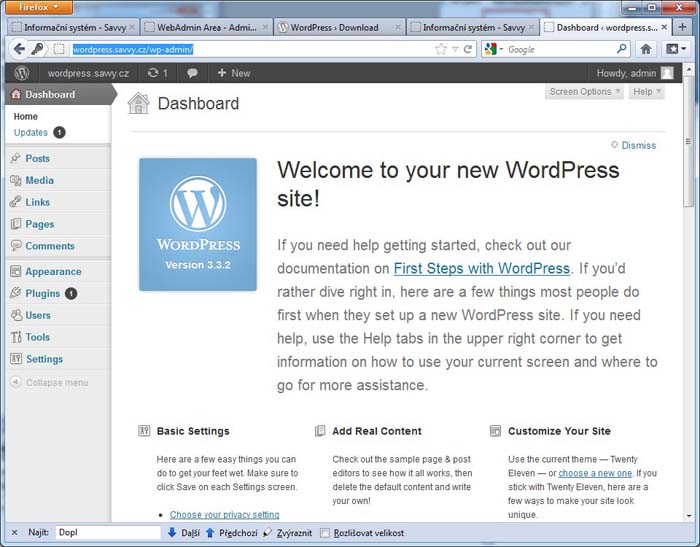Close the current Dashboard tab
This screenshot has height=547, width=700.
pyautogui.click(x=664, y=27)
